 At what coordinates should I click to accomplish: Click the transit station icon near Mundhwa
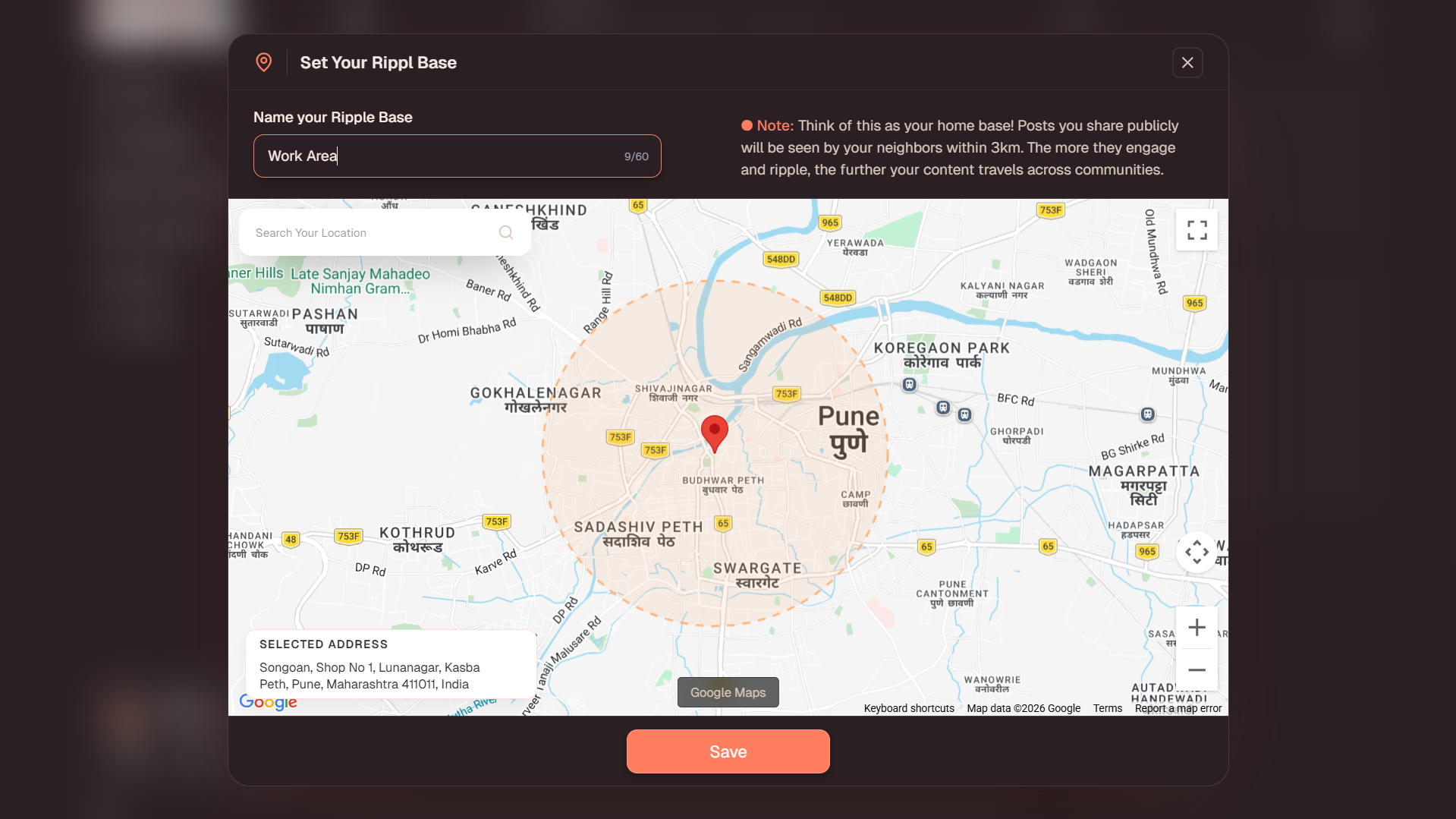point(1147,414)
